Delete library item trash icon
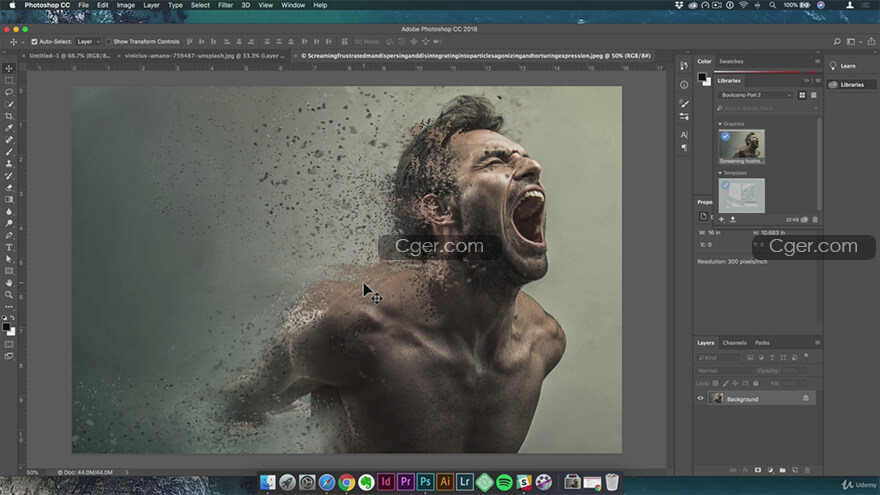This screenshot has width=880, height=495. pyautogui.click(x=815, y=219)
